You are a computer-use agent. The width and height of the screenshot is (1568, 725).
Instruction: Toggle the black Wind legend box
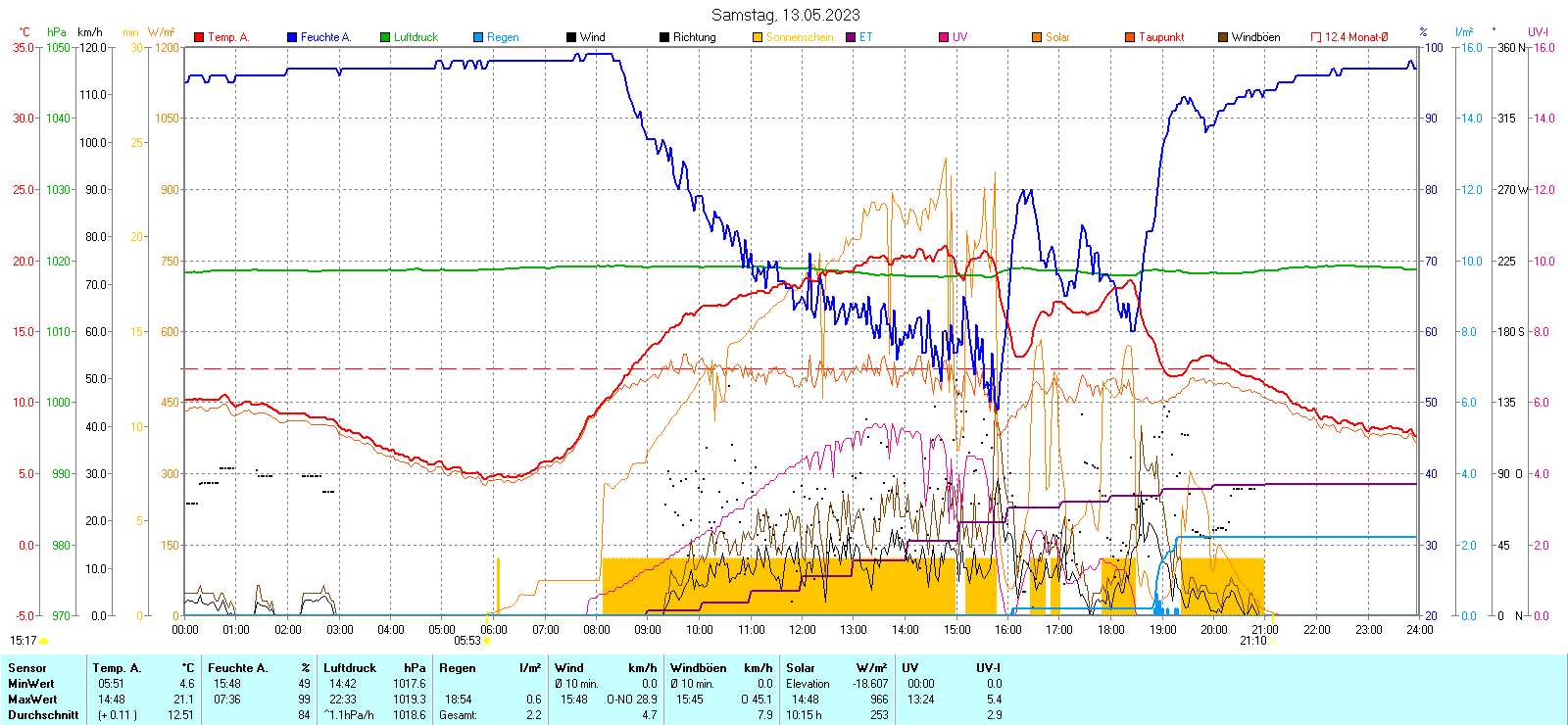click(571, 37)
